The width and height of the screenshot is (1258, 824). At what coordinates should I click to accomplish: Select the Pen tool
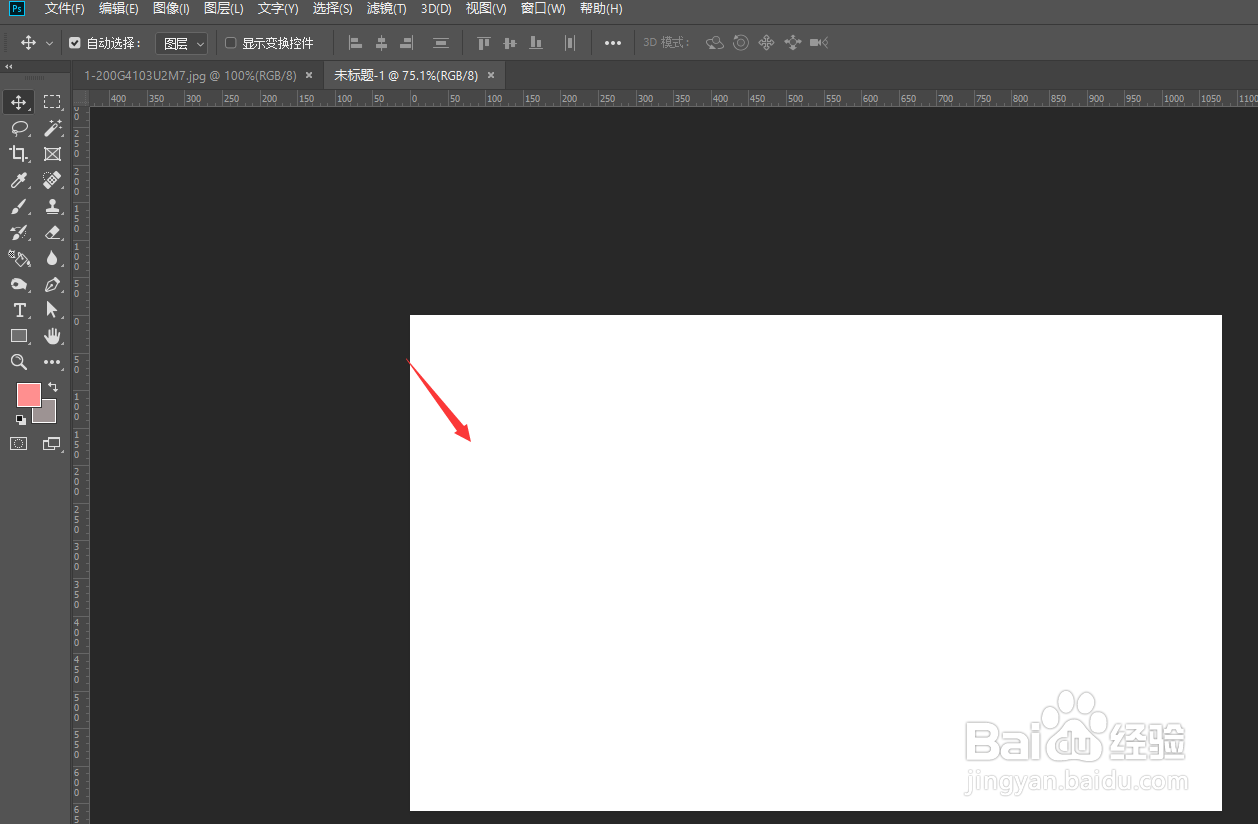click(x=52, y=284)
